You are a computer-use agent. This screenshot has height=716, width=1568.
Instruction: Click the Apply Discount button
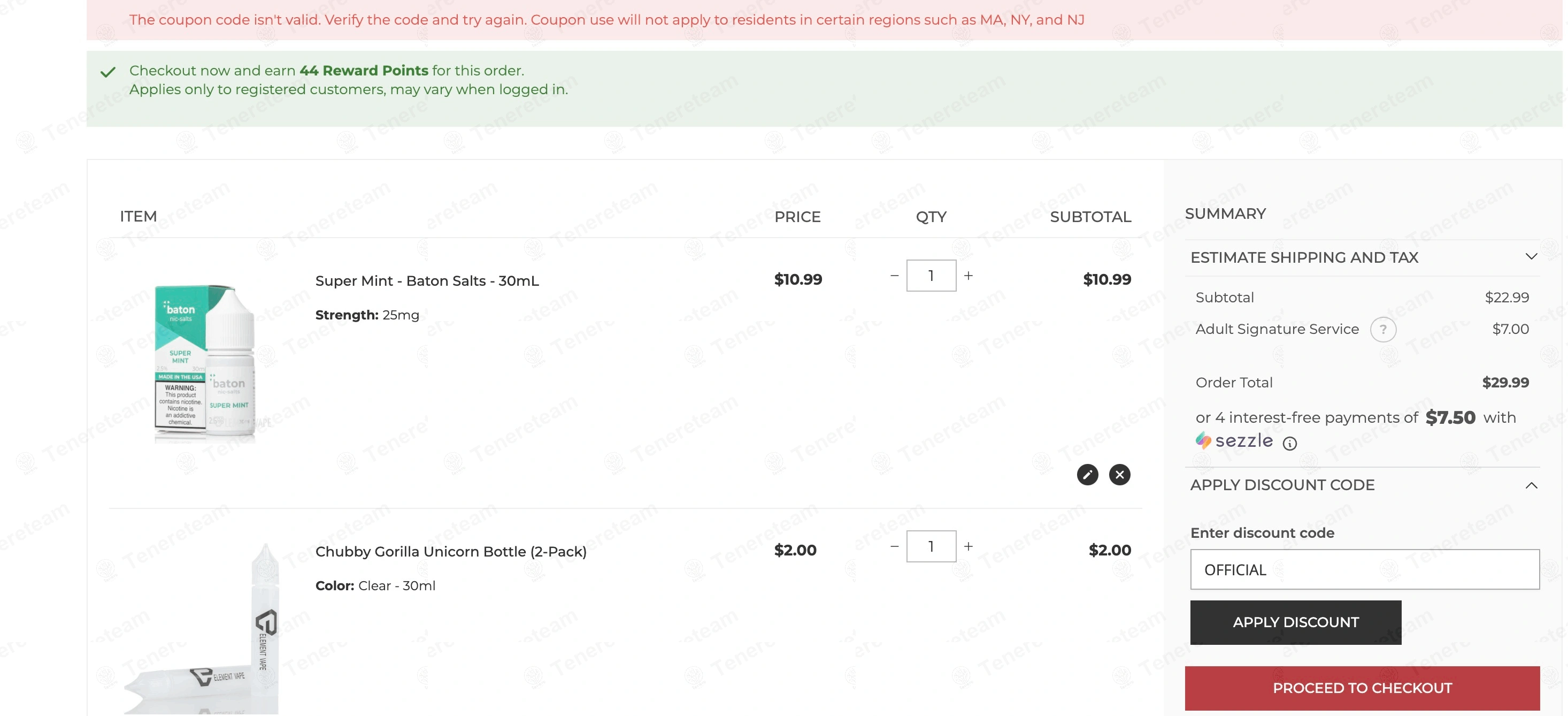point(1295,622)
